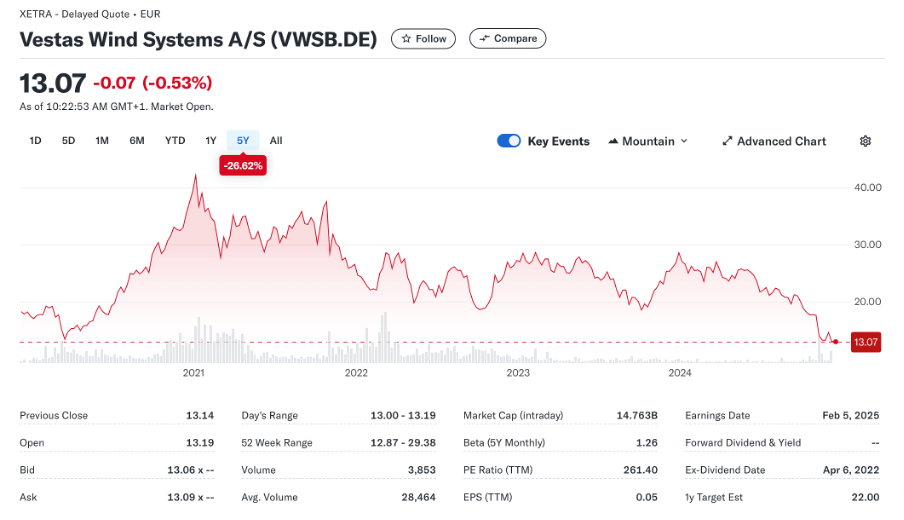Show the YTD chart range
Viewport: 904px width, 520px height.
pos(175,140)
